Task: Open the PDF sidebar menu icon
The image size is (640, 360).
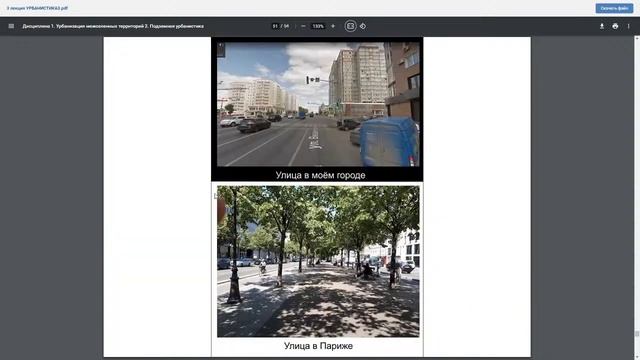Action: point(11,26)
